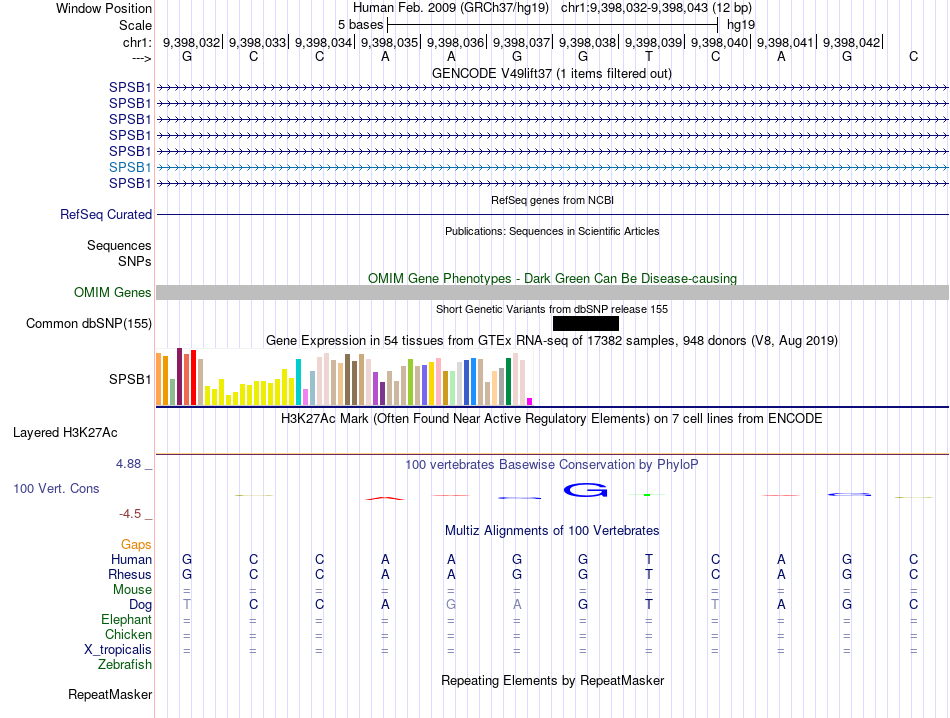This screenshot has height=718, width=950.
Task: Click the Scale label
Action: (x=135, y=25)
